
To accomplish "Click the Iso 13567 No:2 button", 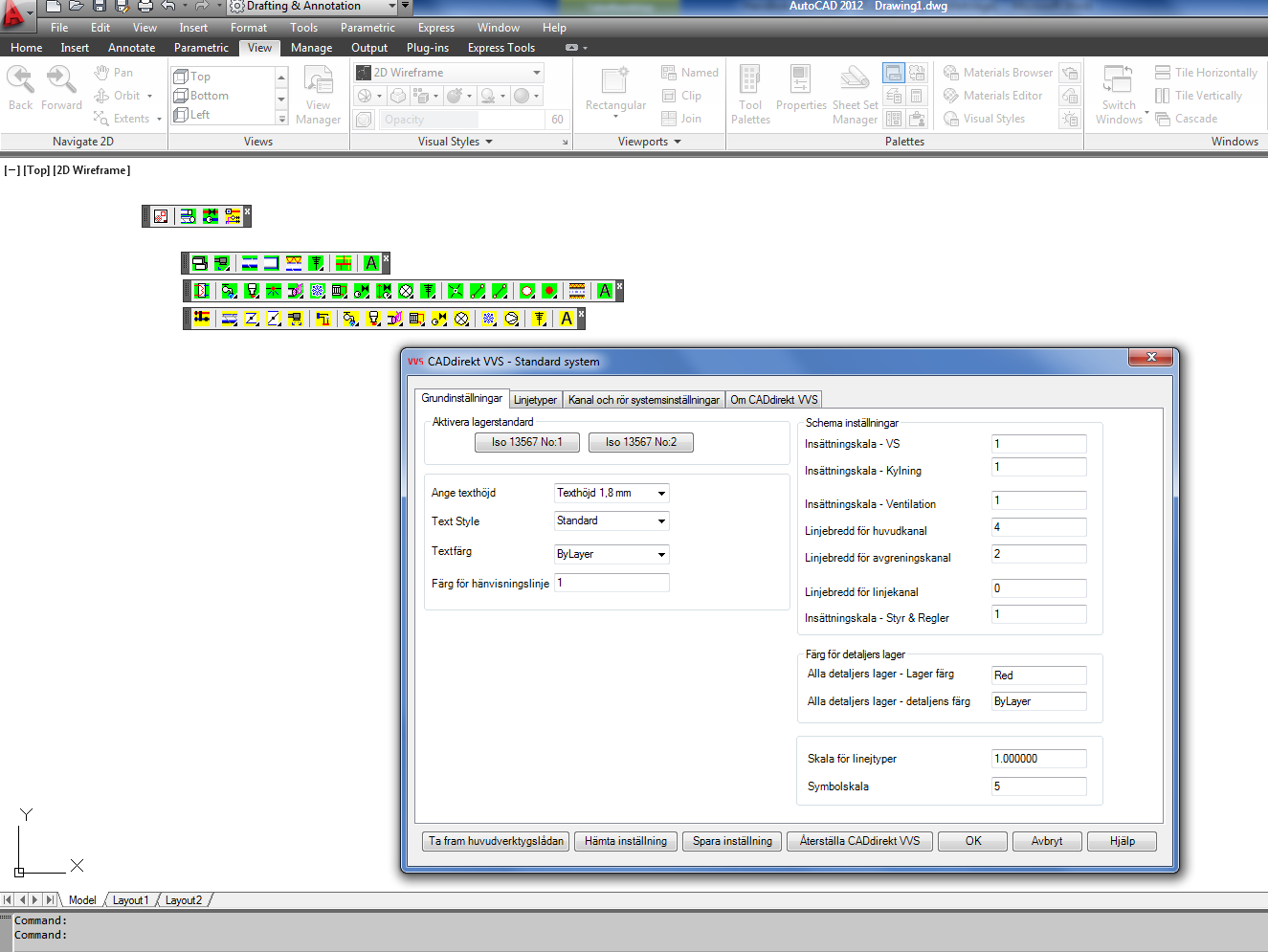I will tap(641, 442).
